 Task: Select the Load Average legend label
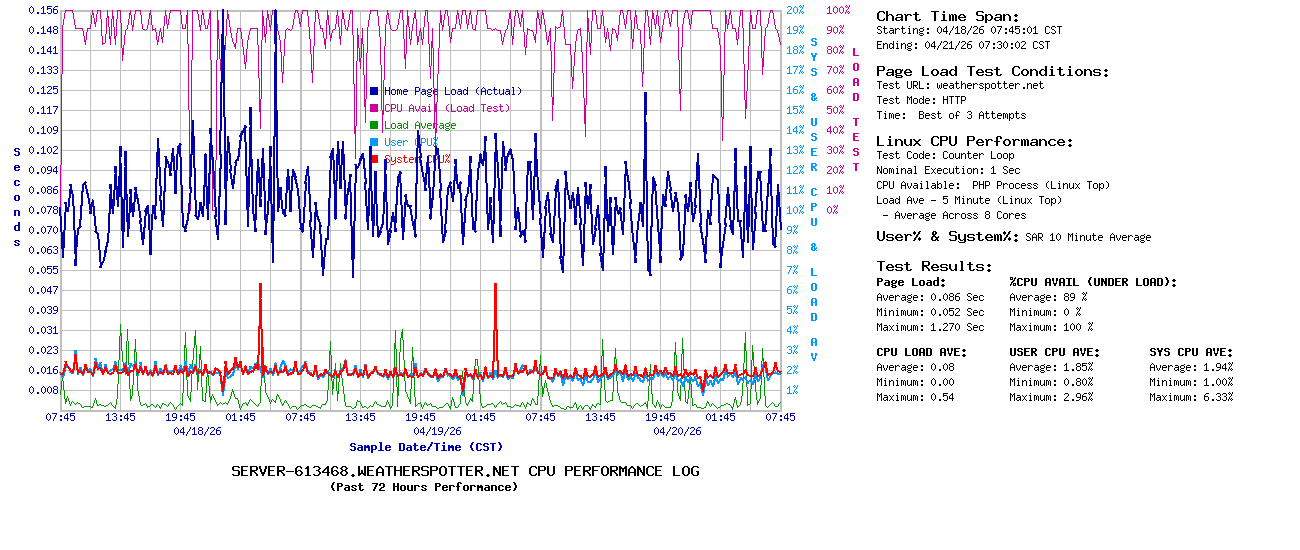point(420,125)
